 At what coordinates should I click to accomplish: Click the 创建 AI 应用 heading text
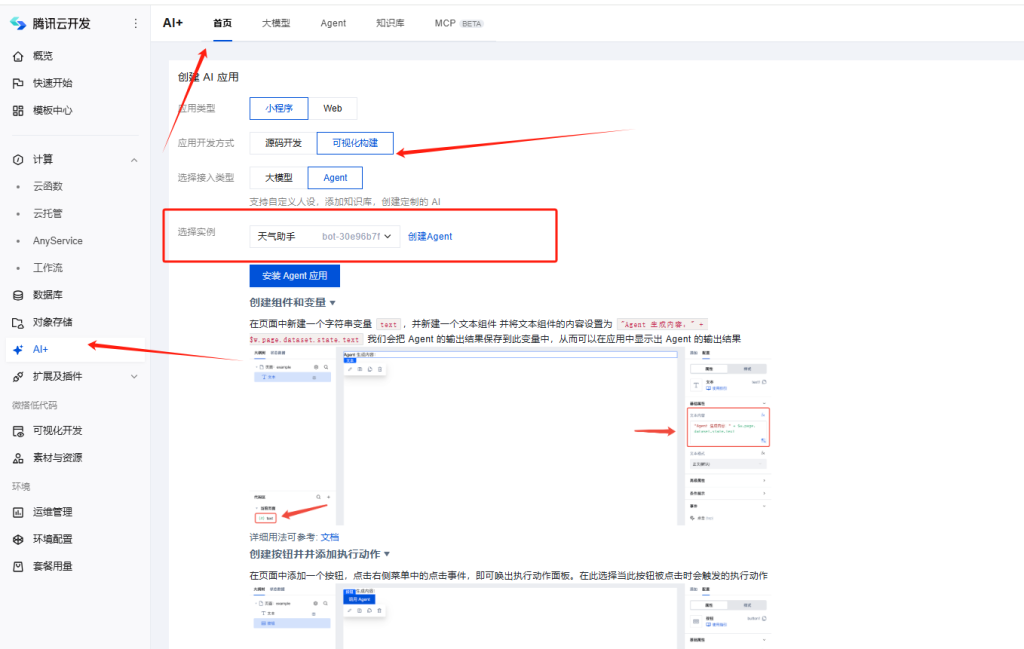coord(208,77)
